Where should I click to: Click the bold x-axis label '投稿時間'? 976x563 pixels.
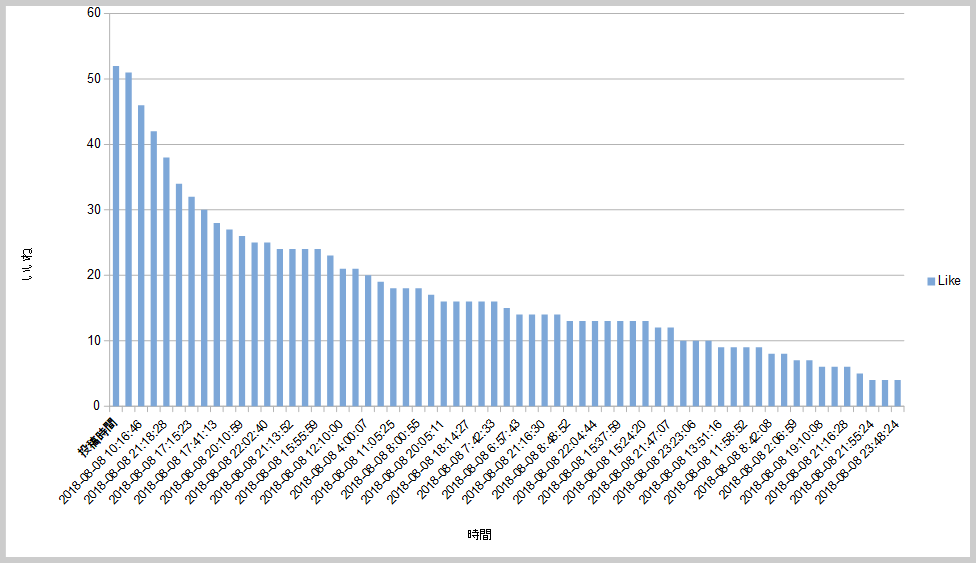tap(98, 437)
